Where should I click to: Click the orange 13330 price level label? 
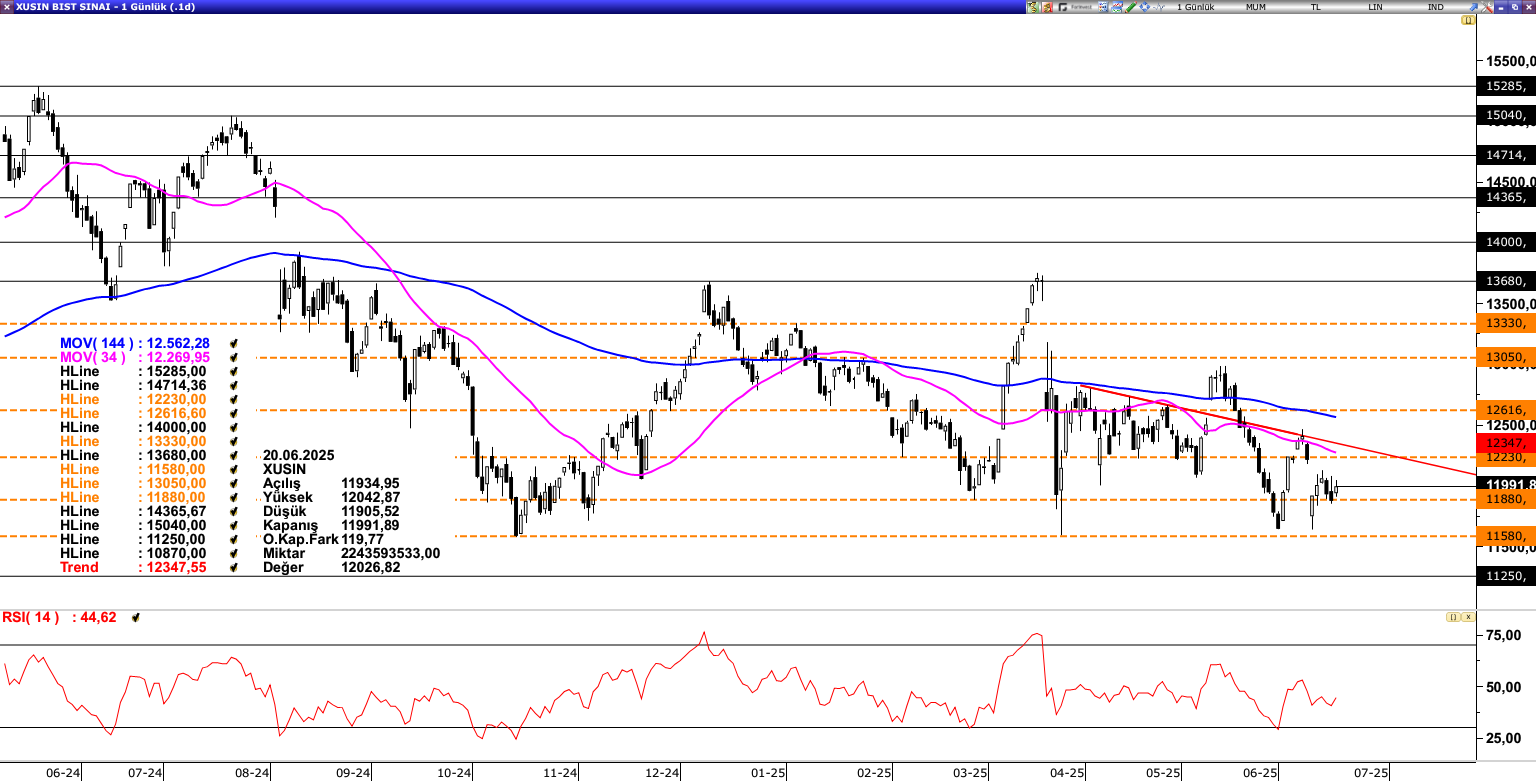pos(1505,323)
